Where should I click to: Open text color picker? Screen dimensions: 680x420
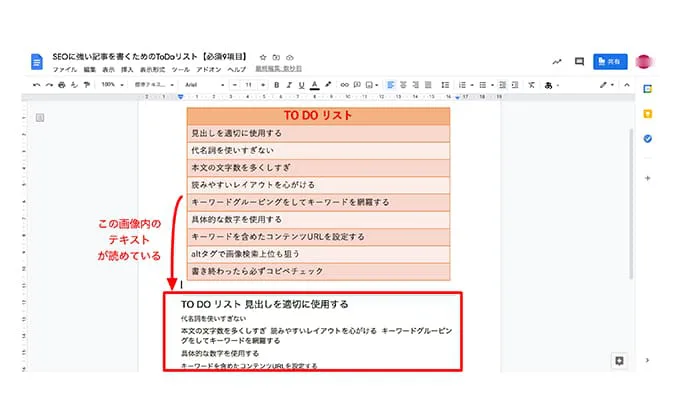[315, 85]
